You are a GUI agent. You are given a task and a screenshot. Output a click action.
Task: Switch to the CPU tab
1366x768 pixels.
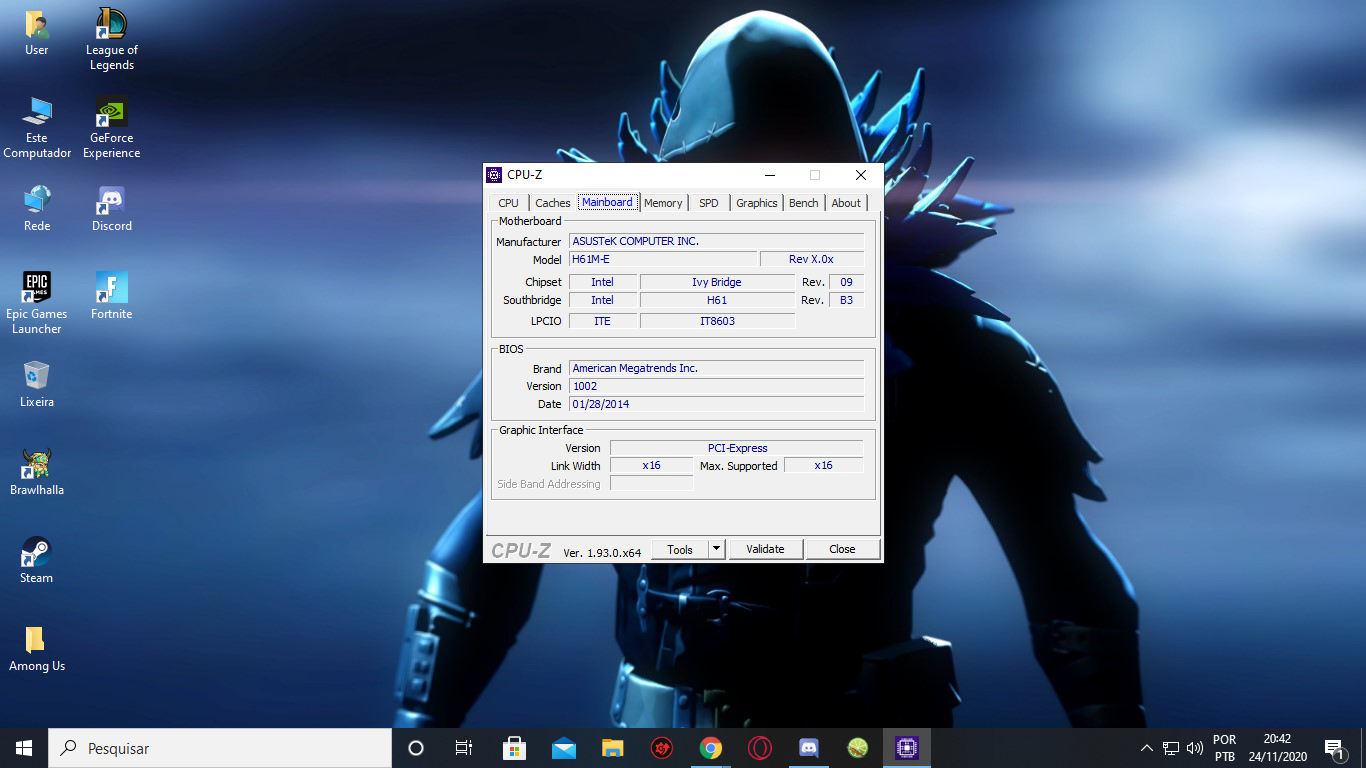[508, 203]
